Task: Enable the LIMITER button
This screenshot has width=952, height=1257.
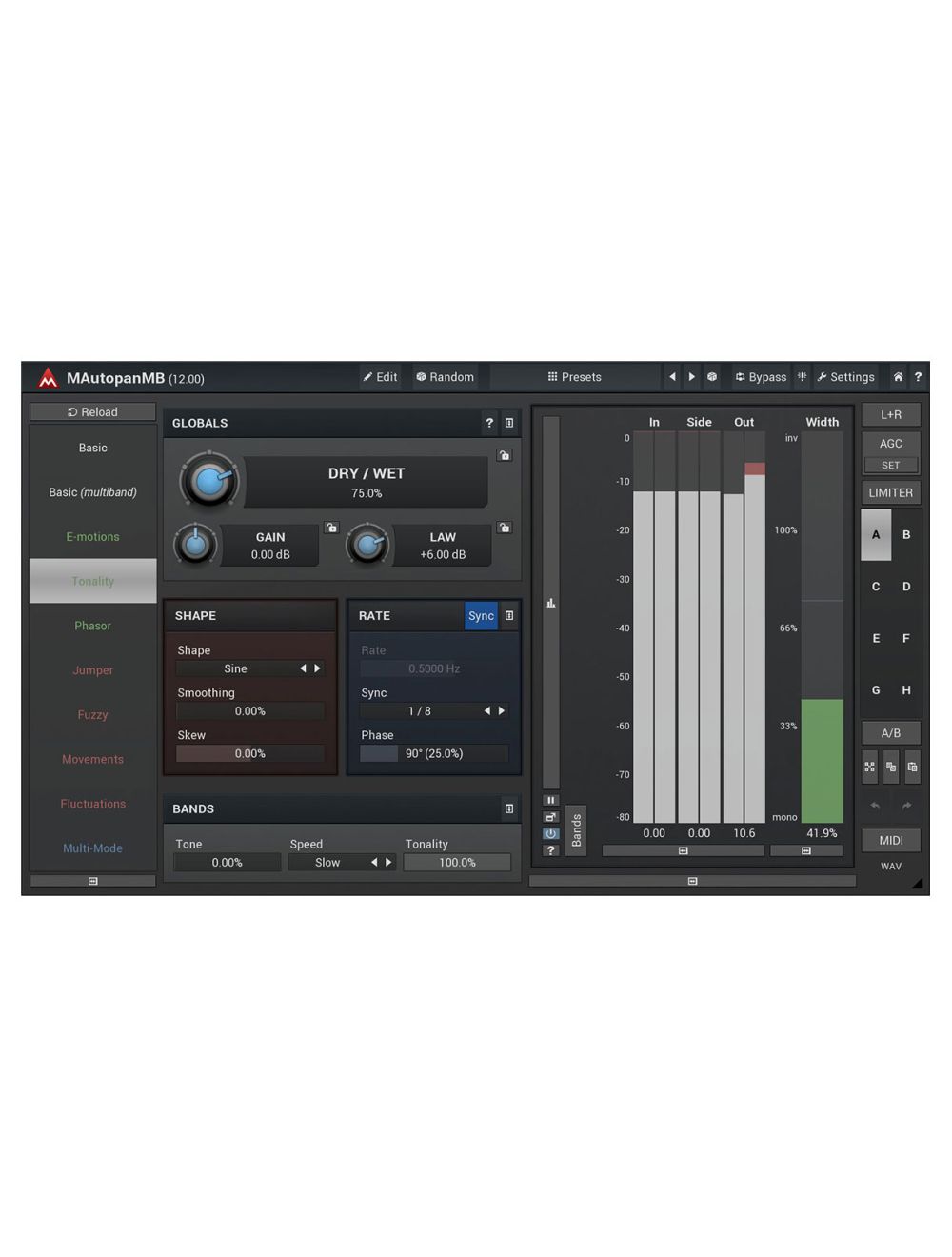Action: [x=890, y=492]
